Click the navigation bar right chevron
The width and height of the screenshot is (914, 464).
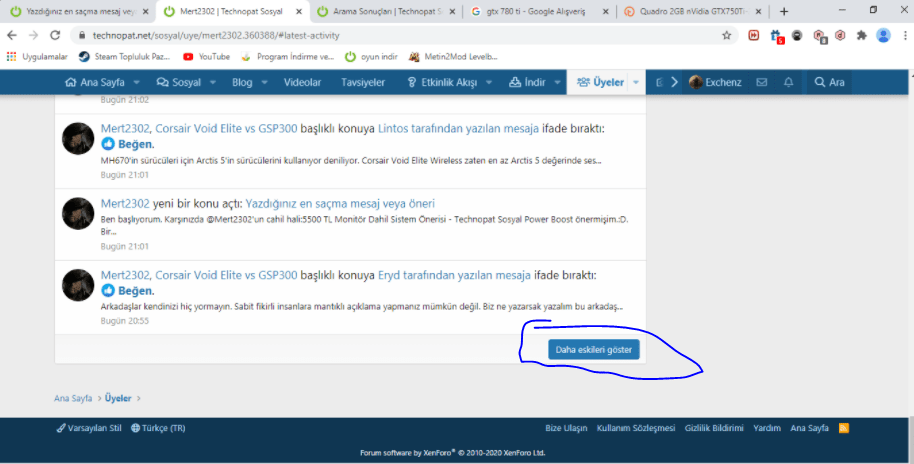point(674,82)
